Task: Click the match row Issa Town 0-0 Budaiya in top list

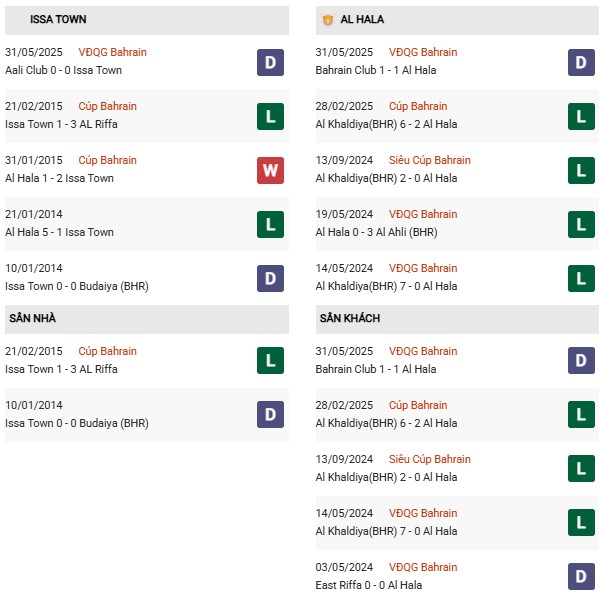Action: (147, 278)
